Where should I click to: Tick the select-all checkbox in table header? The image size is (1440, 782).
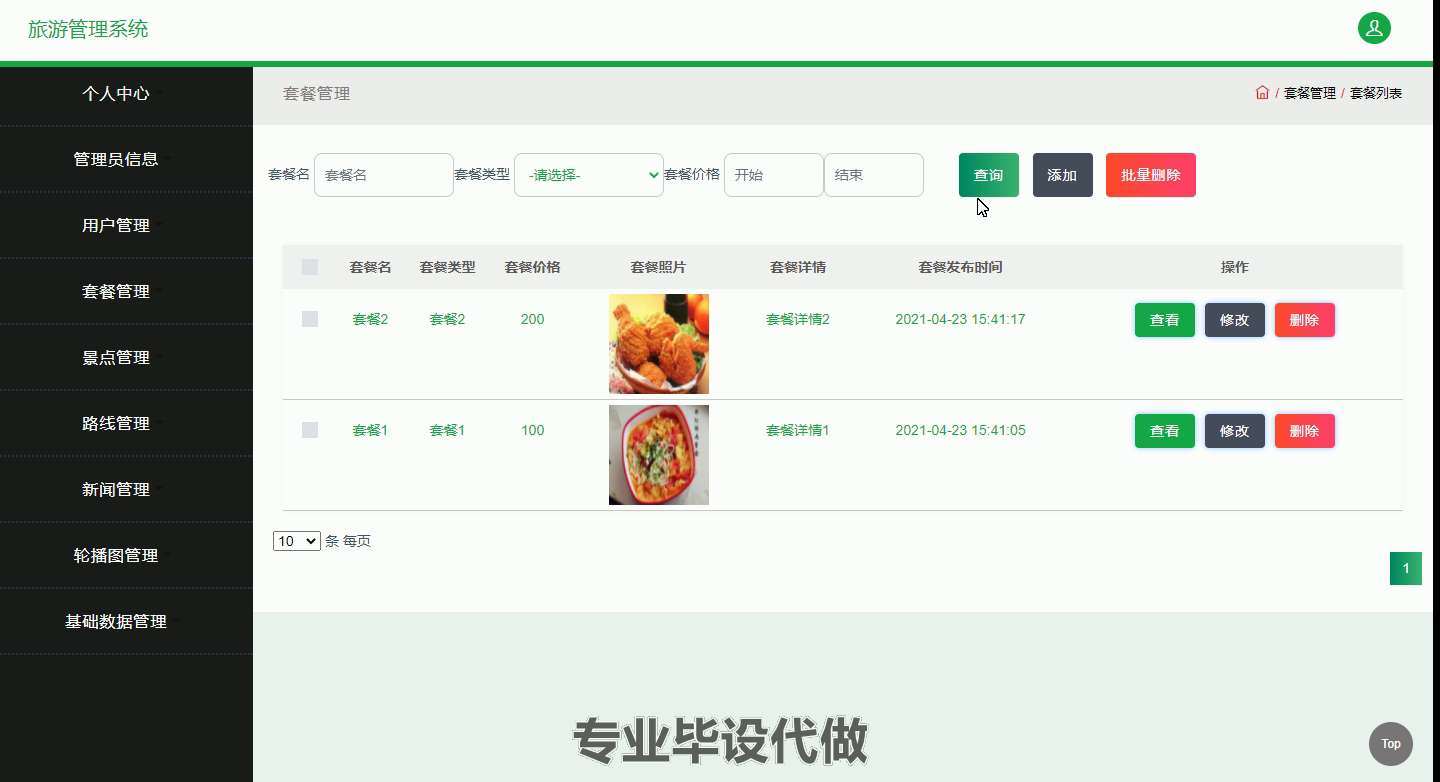pyautogui.click(x=310, y=267)
